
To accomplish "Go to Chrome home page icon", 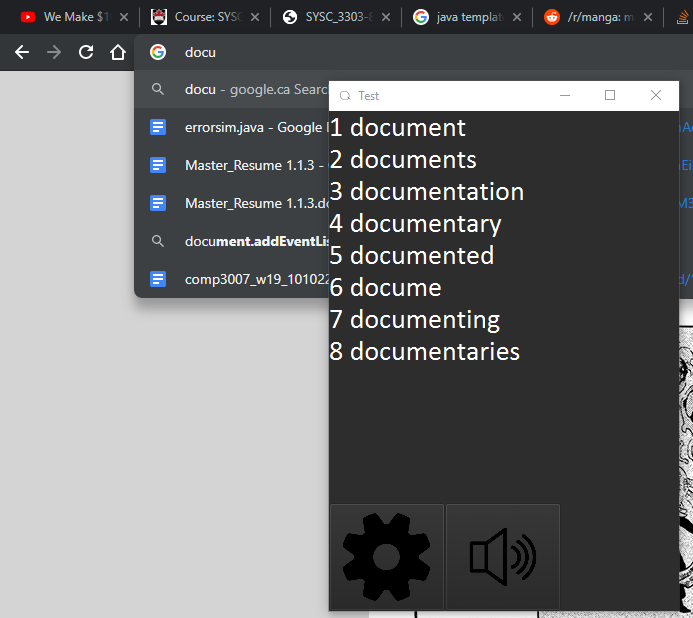I will pyautogui.click(x=118, y=52).
